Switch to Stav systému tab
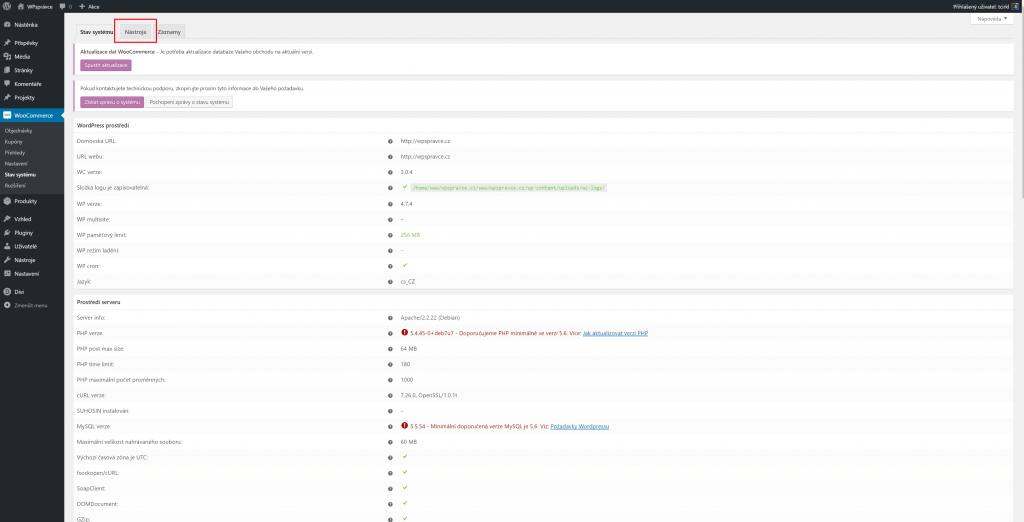The width and height of the screenshot is (1024, 522). pyautogui.click(x=96, y=31)
